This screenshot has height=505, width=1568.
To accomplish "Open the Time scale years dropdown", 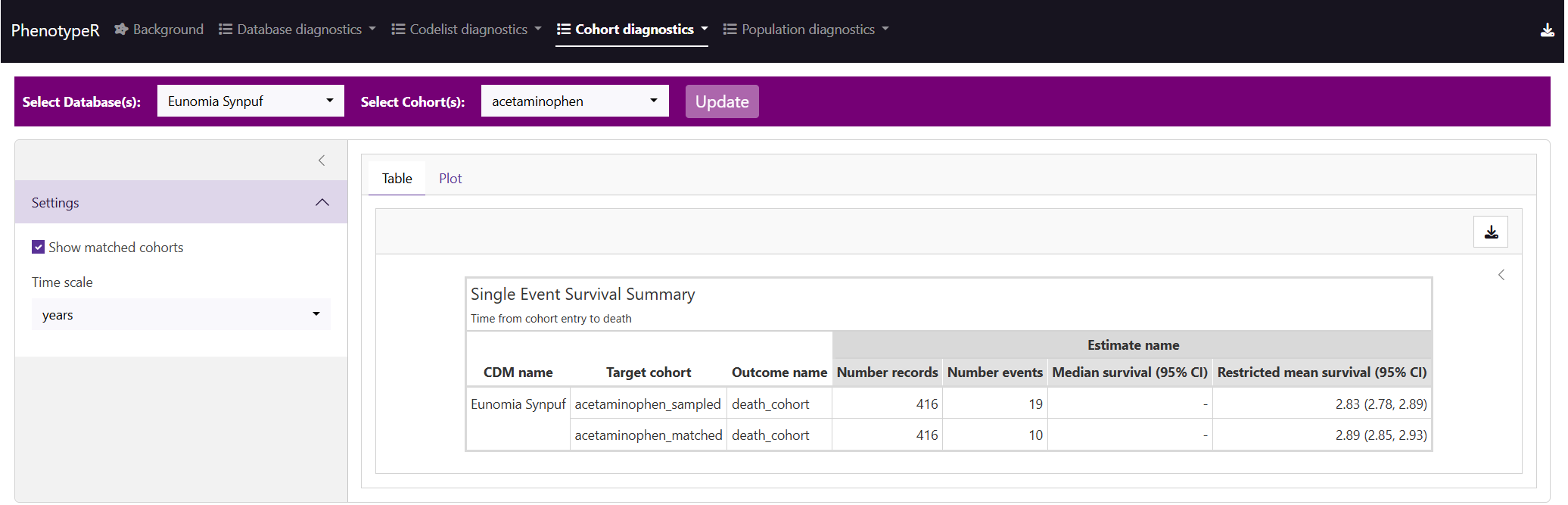I will point(181,315).
